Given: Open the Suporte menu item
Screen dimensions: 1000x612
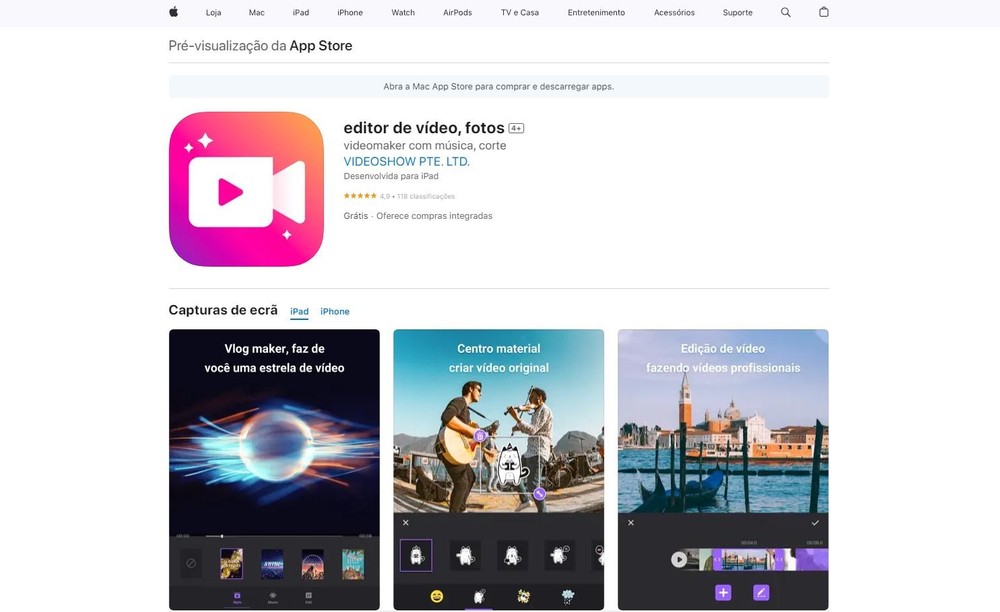Looking at the screenshot, I should tap(738, 13).
